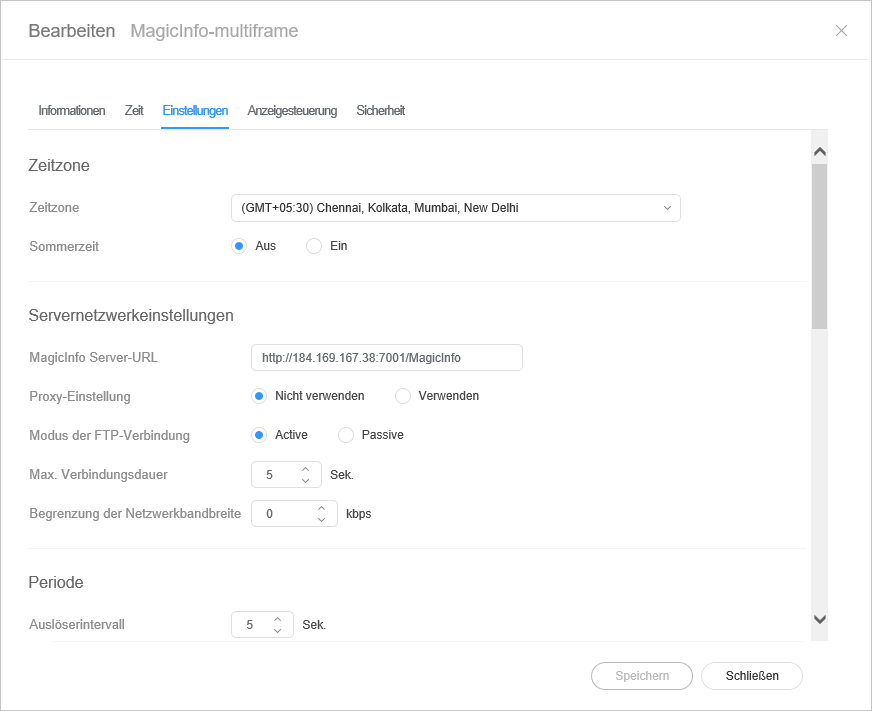Go to the Informationen tab
Image resolution: width=872 pixels, height=711 pixels.
click(x=72, y=111)
